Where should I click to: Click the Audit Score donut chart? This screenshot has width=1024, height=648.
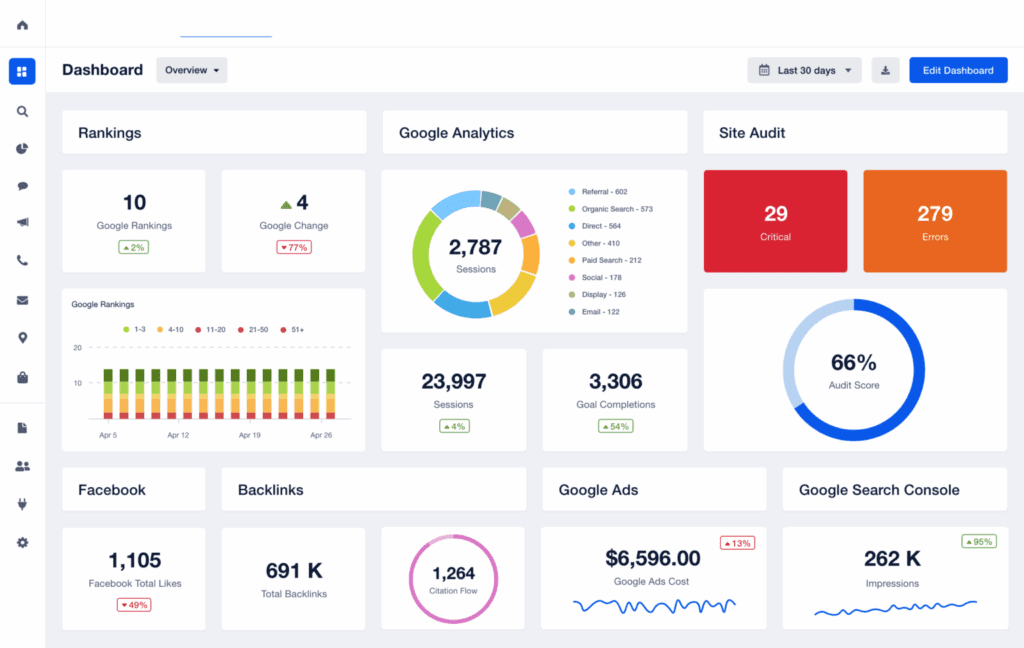[x=853, y=369]
